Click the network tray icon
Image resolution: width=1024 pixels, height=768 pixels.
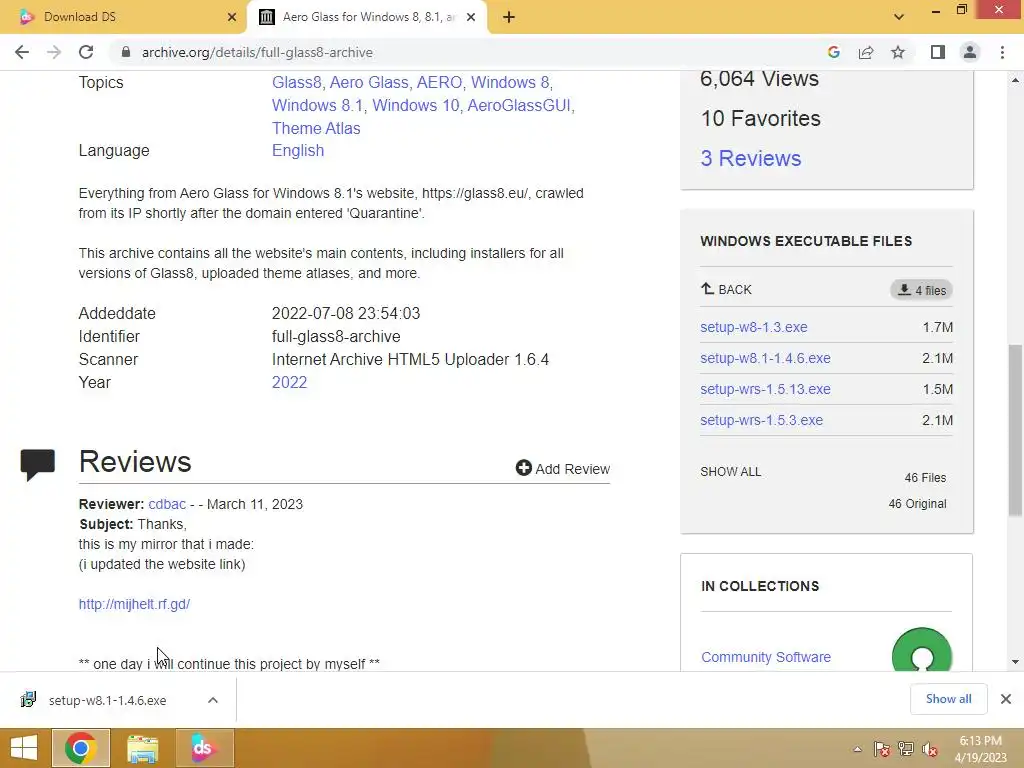click(x=906, y=749)
